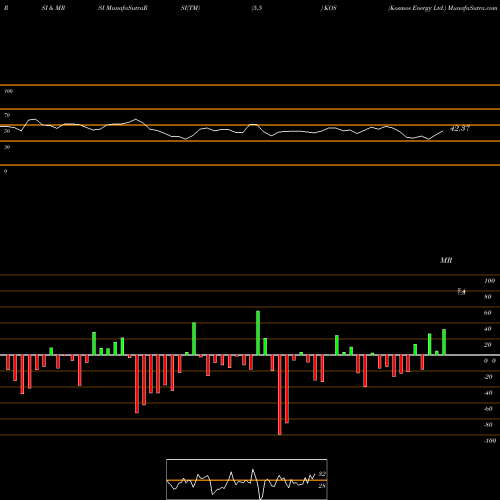This screenshot has width=500, height=500.
Task: Click the RSI axis label 50
Action: [x=7, y=131]
